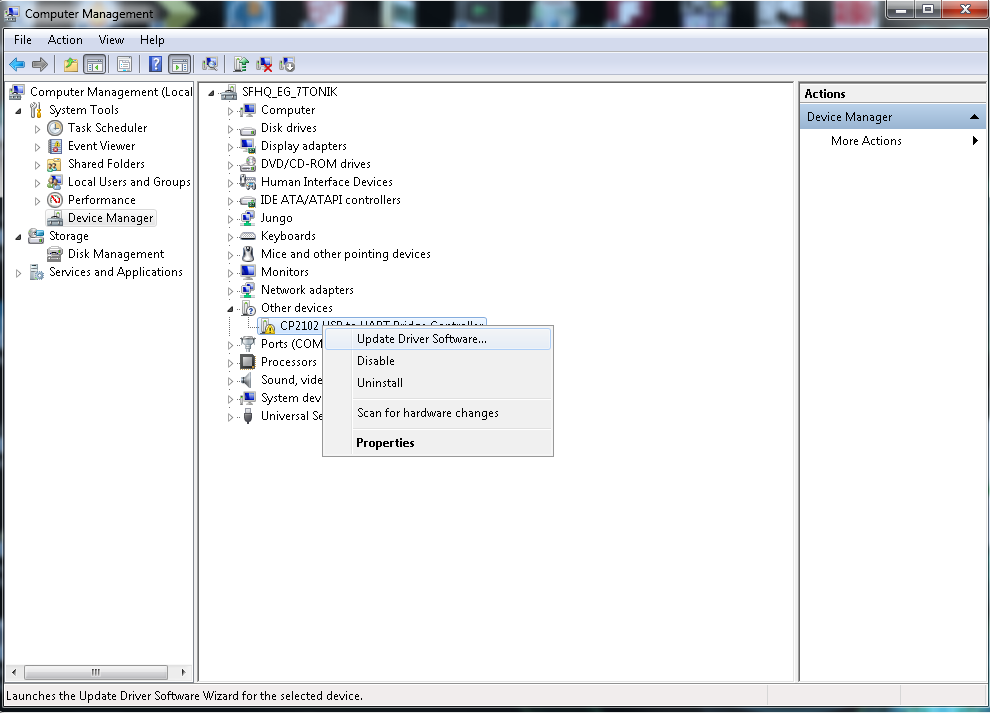
Task: Expand the Ports (COM) category arrow
Action: tap(230, 345)
